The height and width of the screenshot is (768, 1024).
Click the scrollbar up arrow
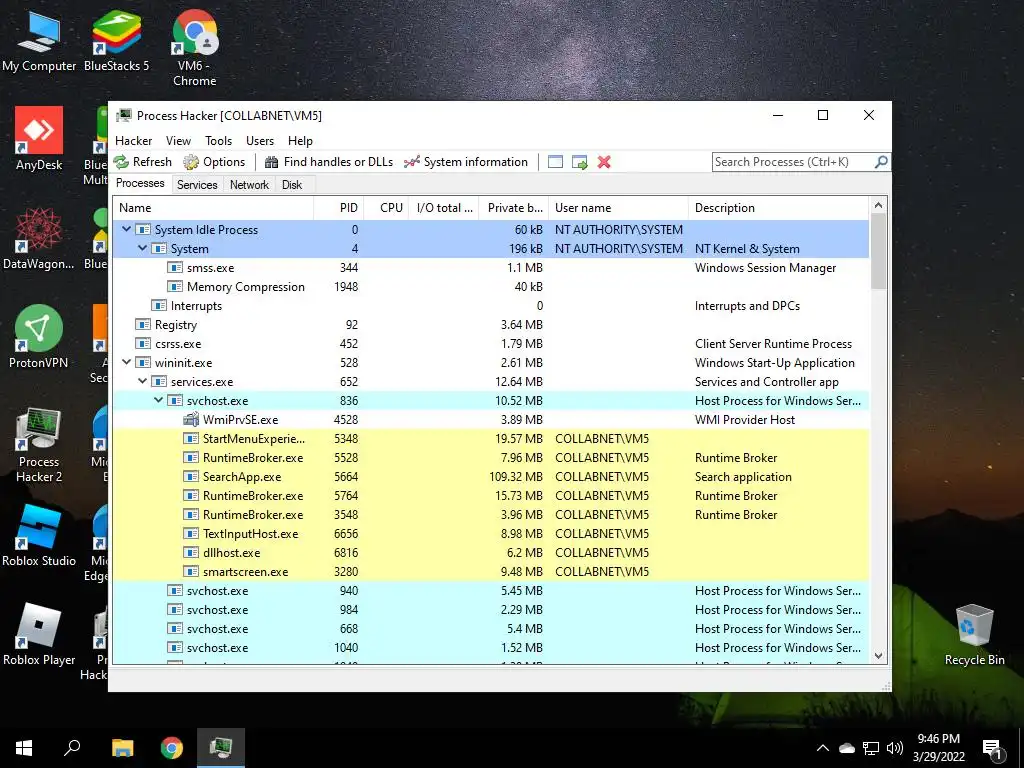878,205
